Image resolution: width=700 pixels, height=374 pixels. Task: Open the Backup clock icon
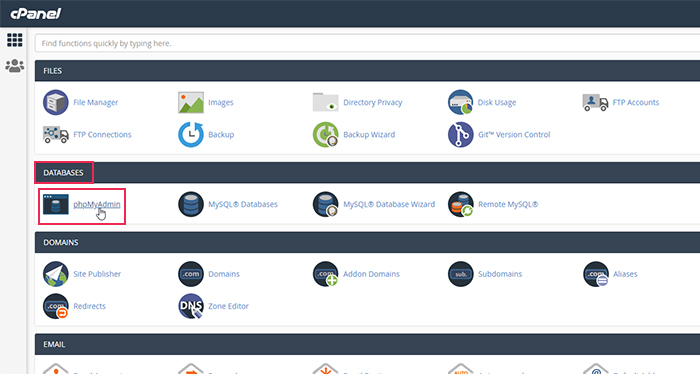coord(191,134)
